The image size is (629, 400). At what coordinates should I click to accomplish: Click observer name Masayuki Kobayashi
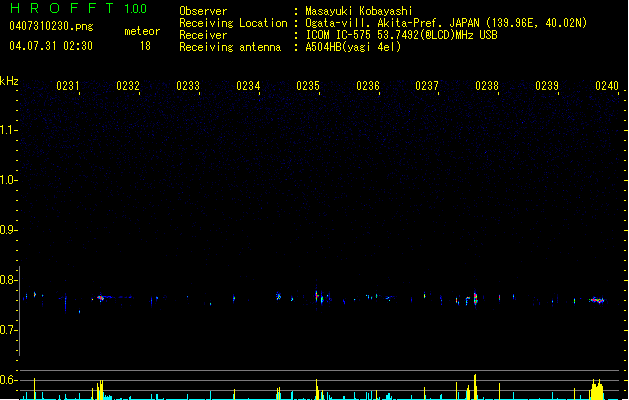[x=359, y=11]
